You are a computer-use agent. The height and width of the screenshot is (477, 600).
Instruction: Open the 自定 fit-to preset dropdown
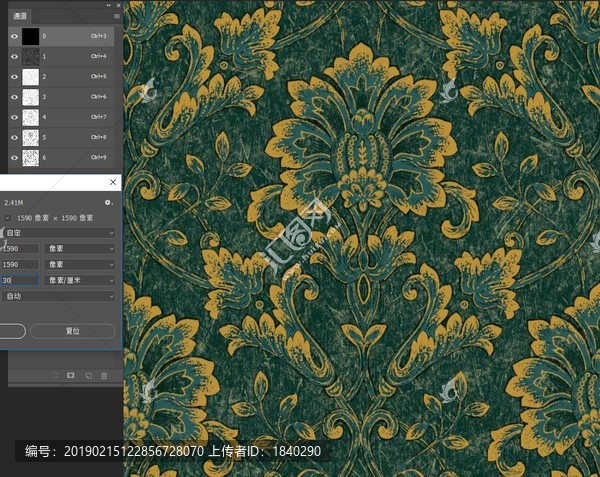59,233
